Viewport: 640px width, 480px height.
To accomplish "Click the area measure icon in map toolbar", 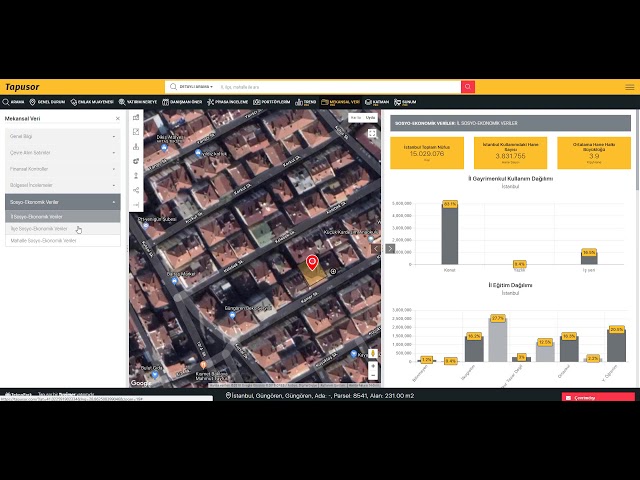I will [x=136, y=132].
